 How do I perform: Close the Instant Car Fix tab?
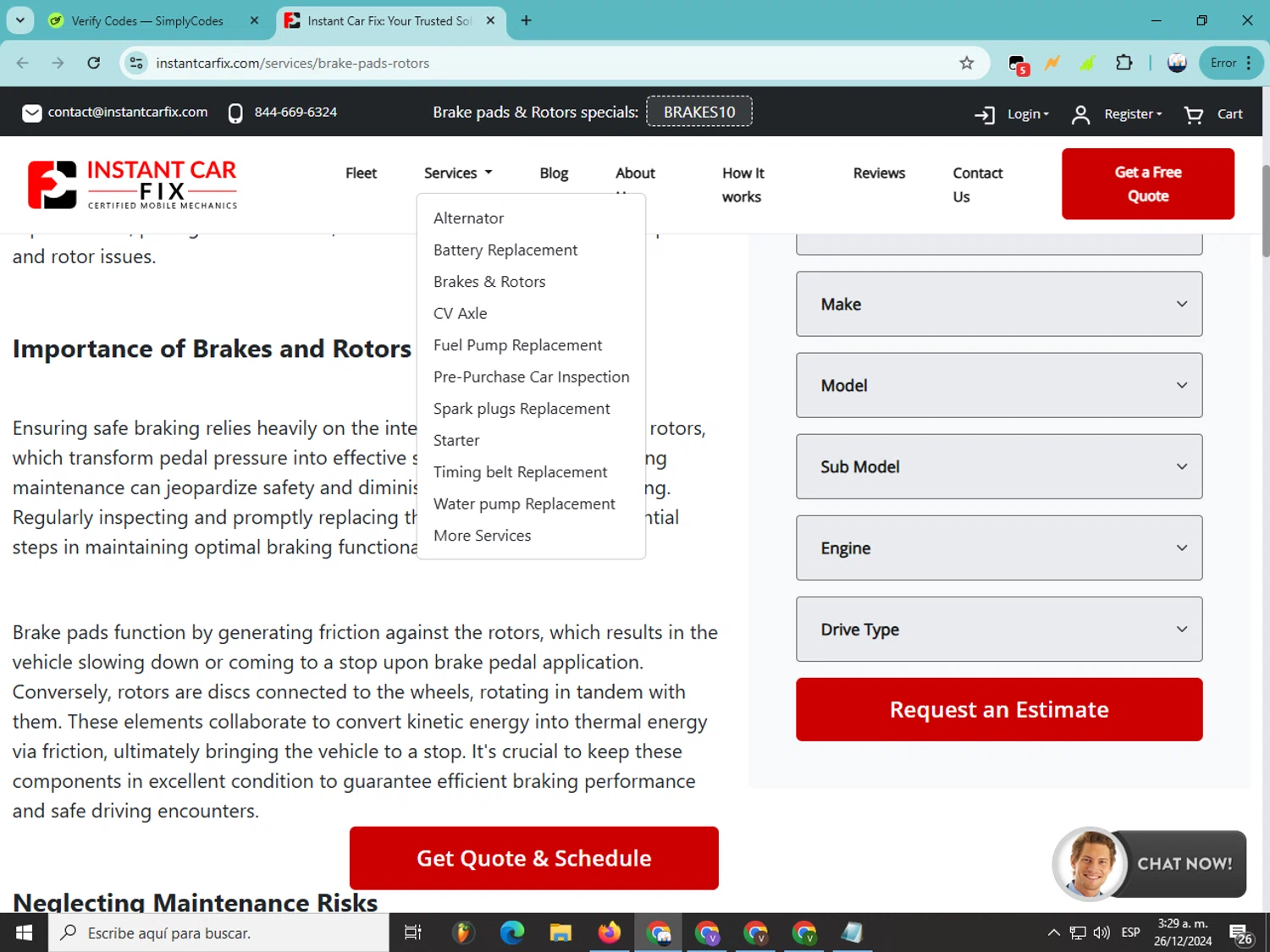click(x=490, y=20)
